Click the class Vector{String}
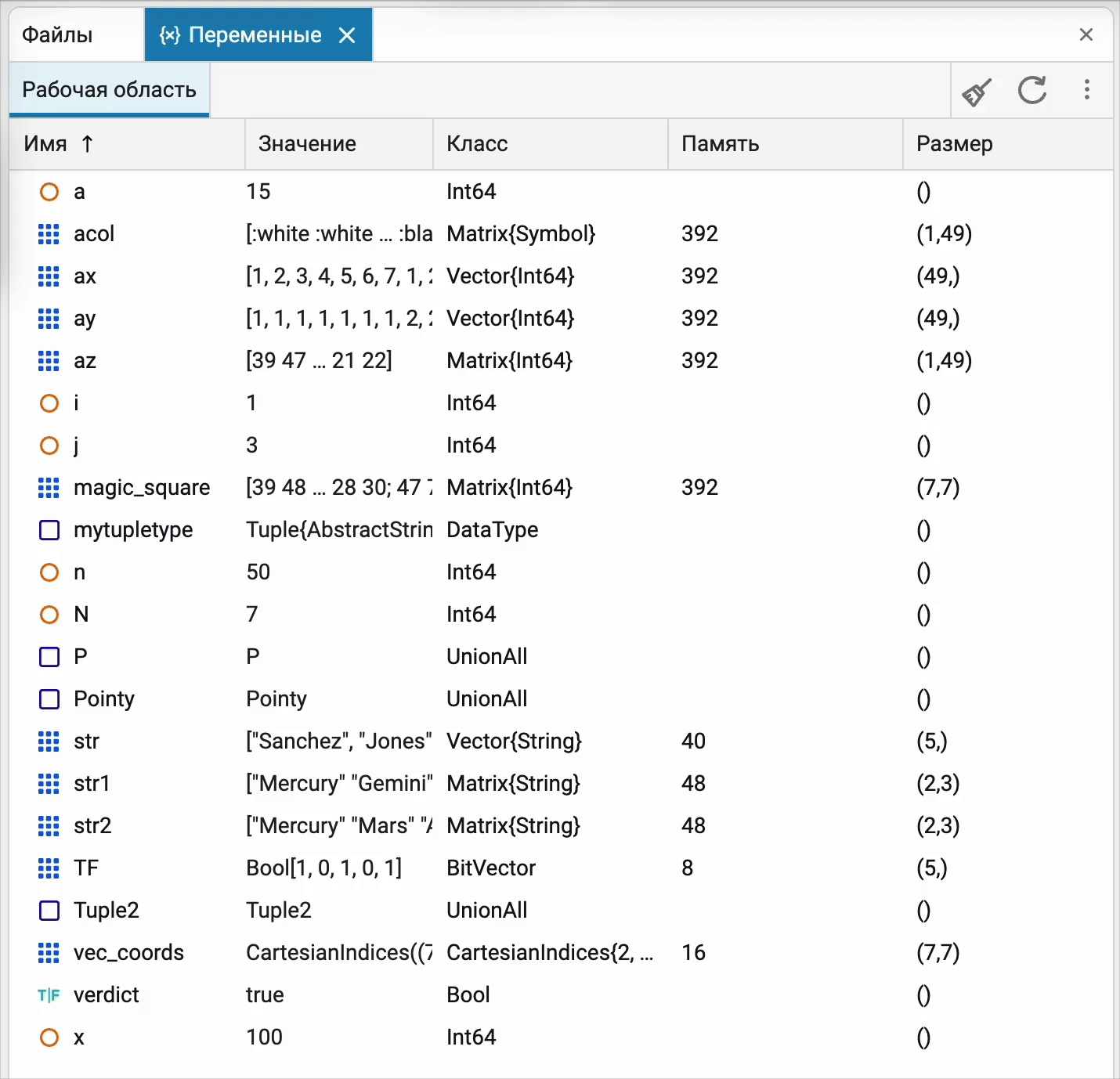This screenshot has height=1079, width=1120. click(x=514, y=742)
